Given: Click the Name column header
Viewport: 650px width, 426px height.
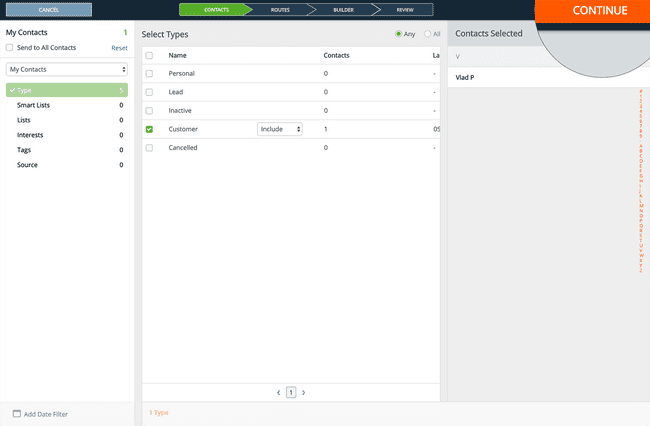Looking at the screenshot, I should point(177,56).
